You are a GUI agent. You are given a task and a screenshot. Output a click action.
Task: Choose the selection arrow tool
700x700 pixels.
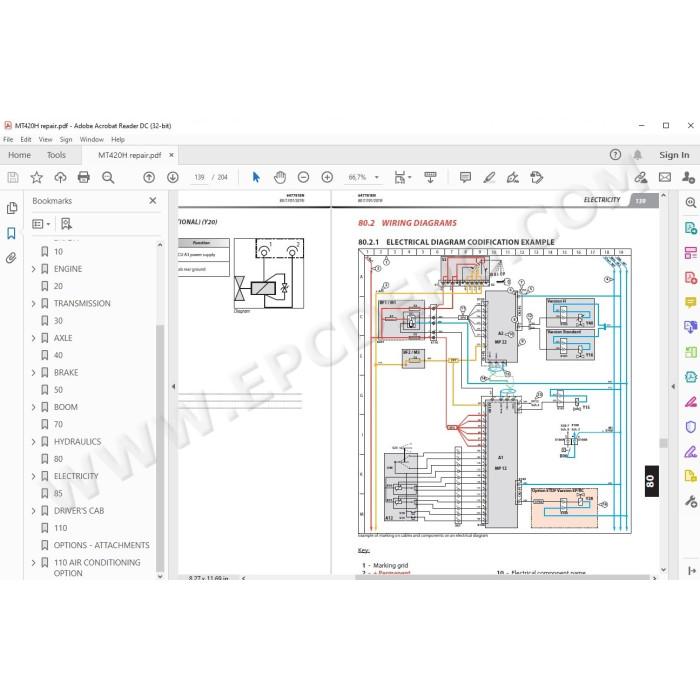(256, 177)
